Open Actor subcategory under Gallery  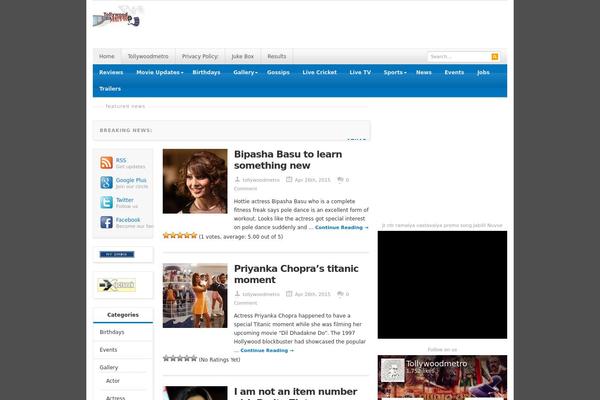113,381
